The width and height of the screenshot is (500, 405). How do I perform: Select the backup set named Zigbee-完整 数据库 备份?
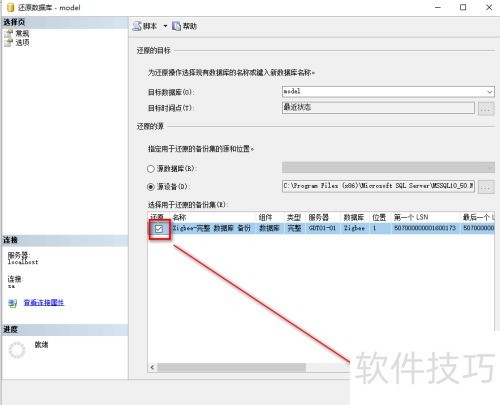[211, 228]
